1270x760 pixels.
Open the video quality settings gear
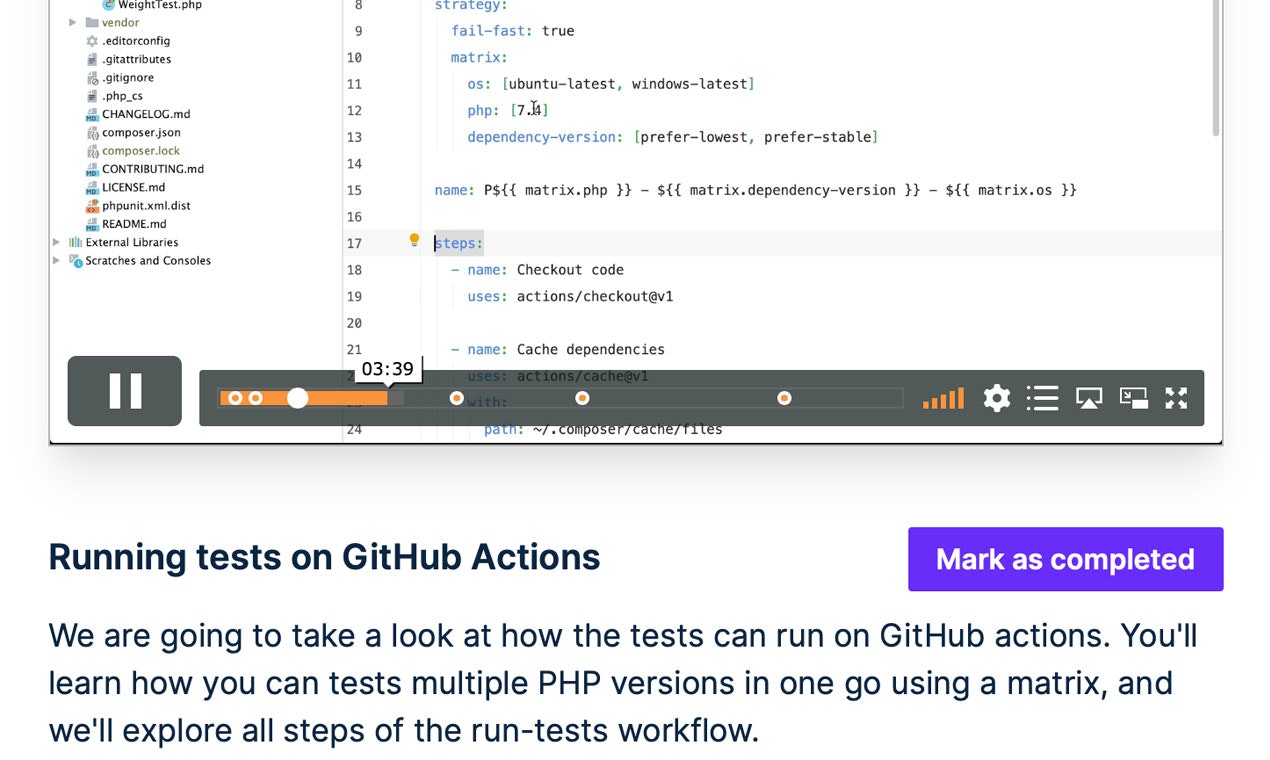(997, 398)
